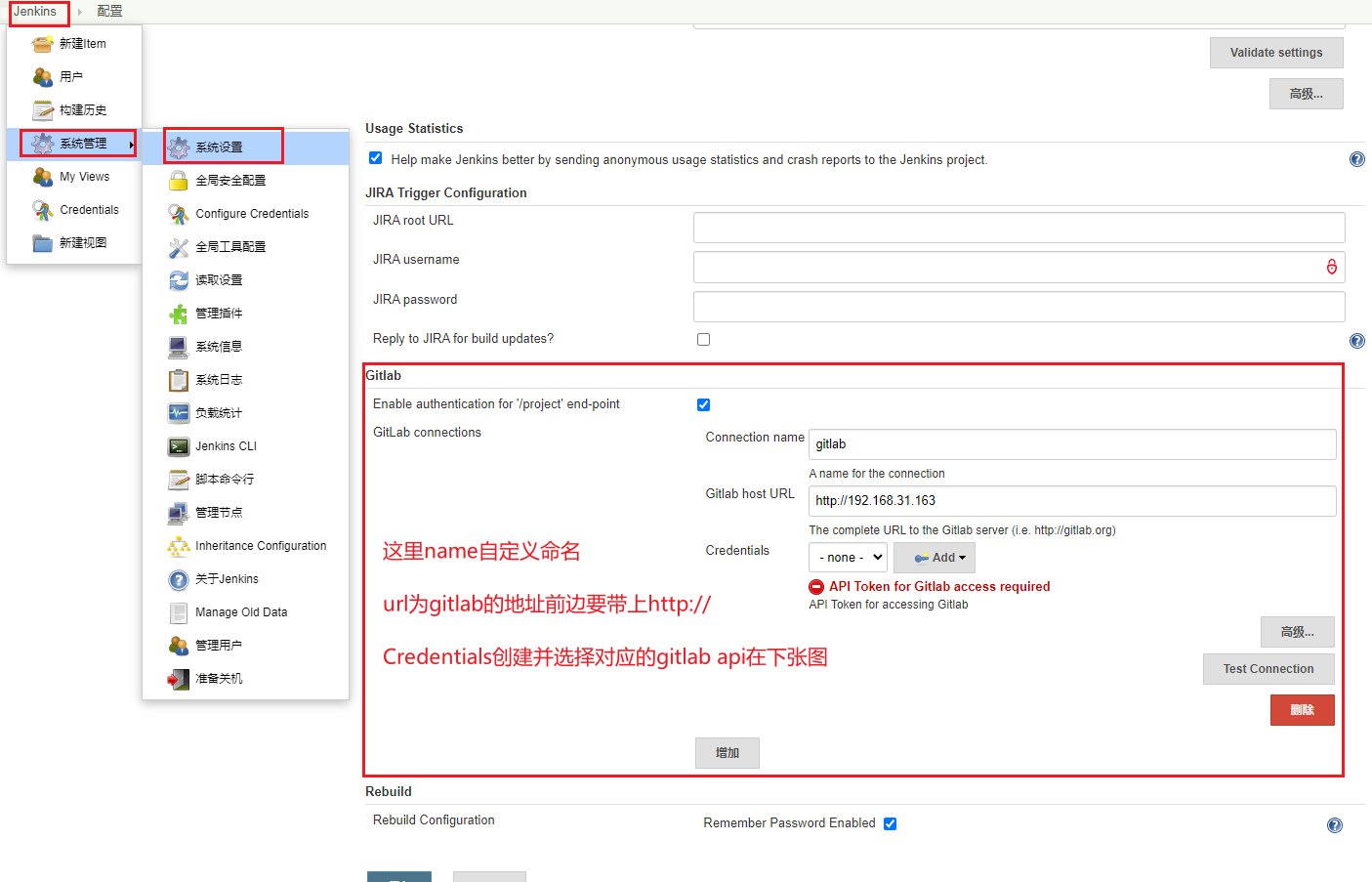Click the top 高级... button
Image resolution: width=1372 pixels, height=882 pixels.
pos(1307,94)
